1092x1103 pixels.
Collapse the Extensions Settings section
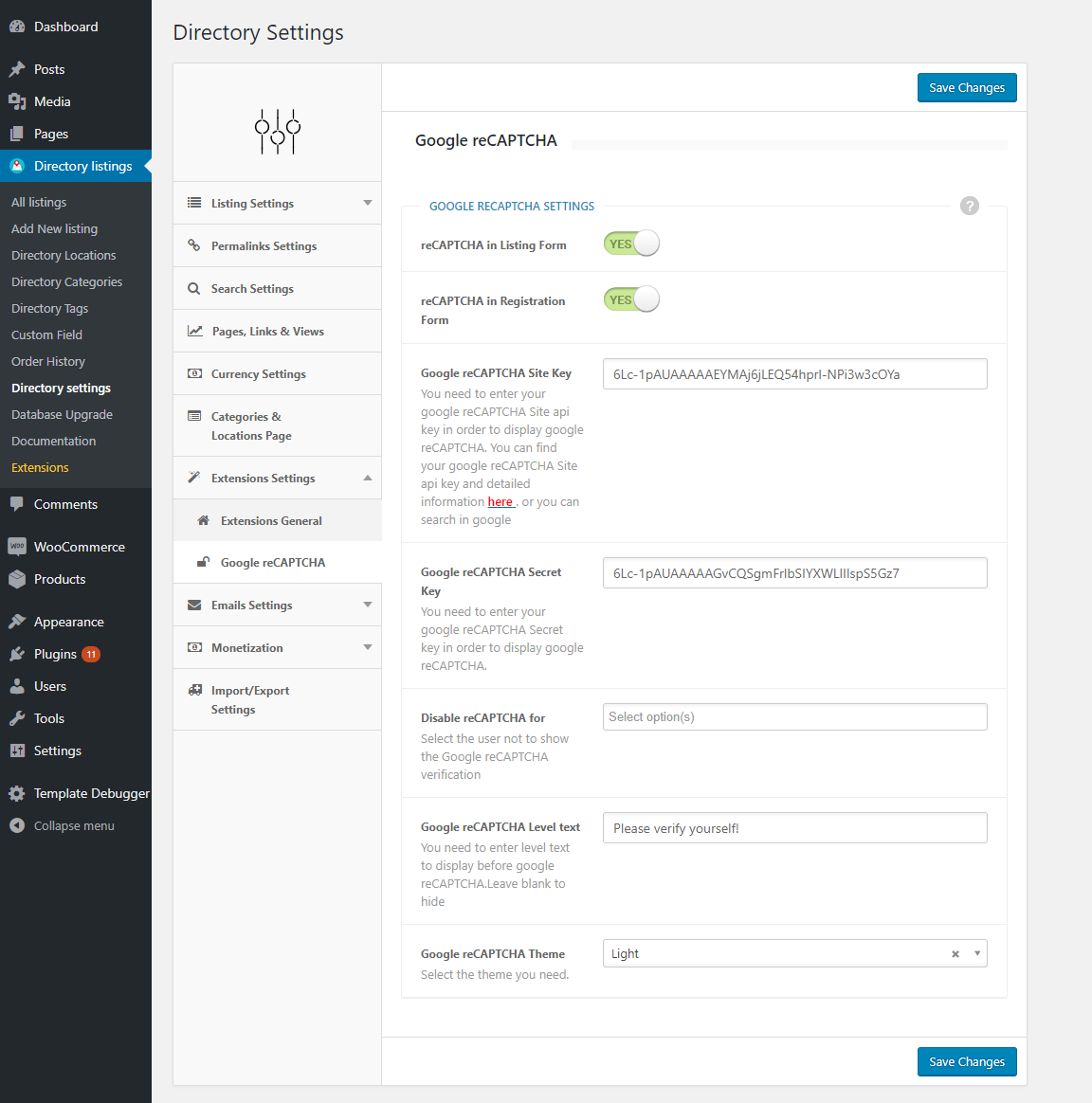(367, 478)
